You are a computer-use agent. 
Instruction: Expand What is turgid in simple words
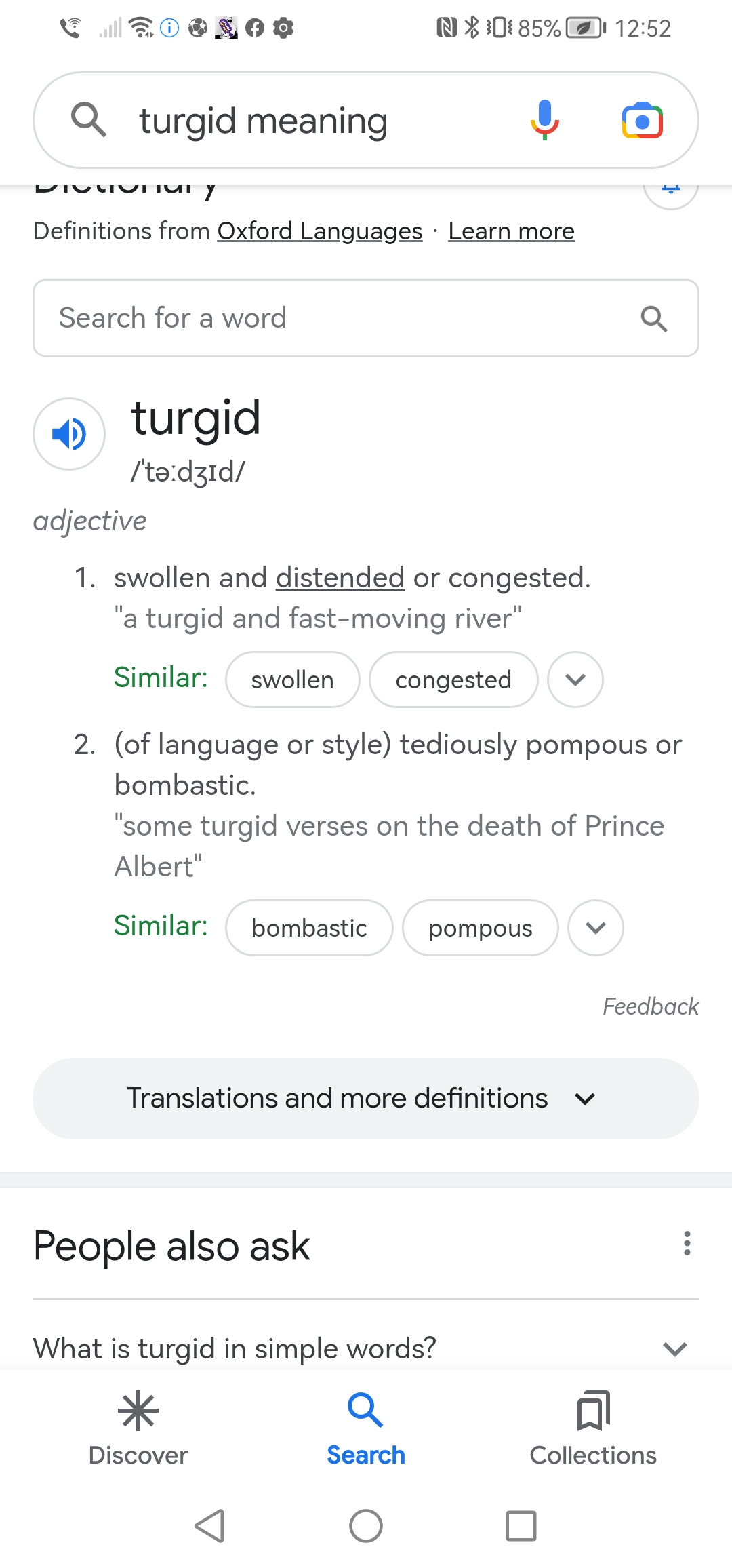click(x=366, y=1348)
